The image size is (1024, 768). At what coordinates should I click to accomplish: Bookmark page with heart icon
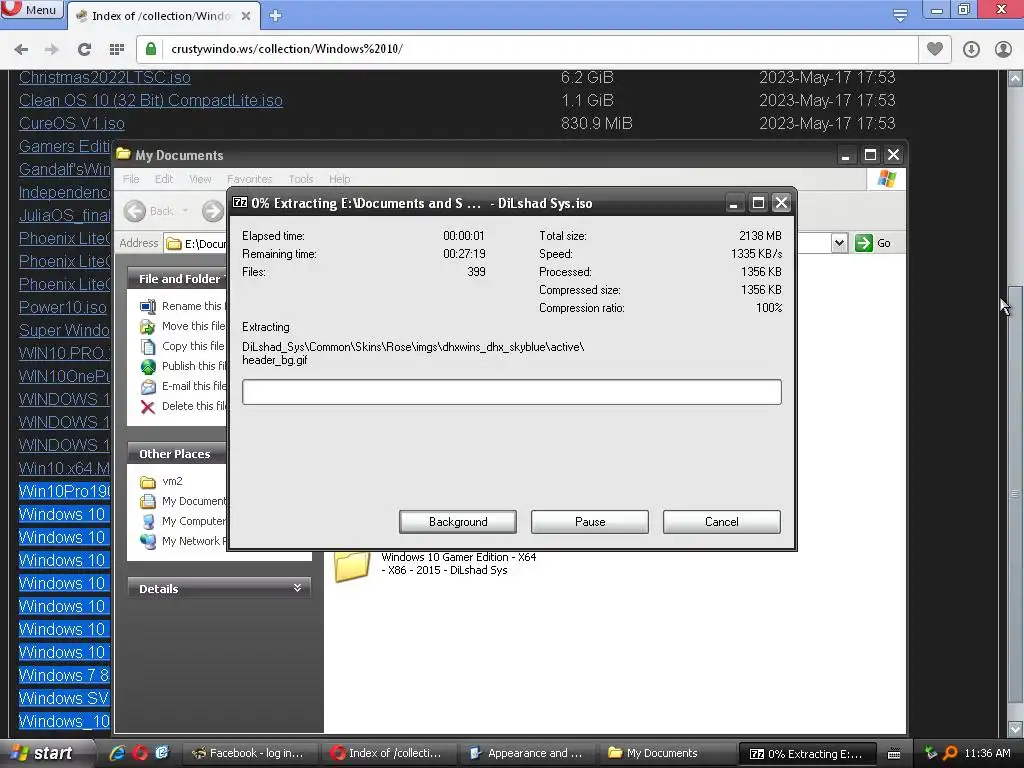point(935,49)
